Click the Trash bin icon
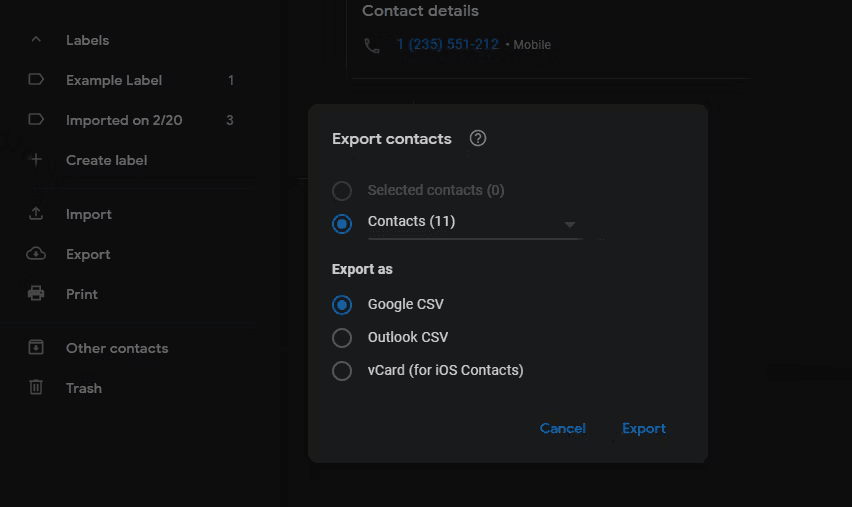This screenshot has width=852, height=507. point(36,387)
